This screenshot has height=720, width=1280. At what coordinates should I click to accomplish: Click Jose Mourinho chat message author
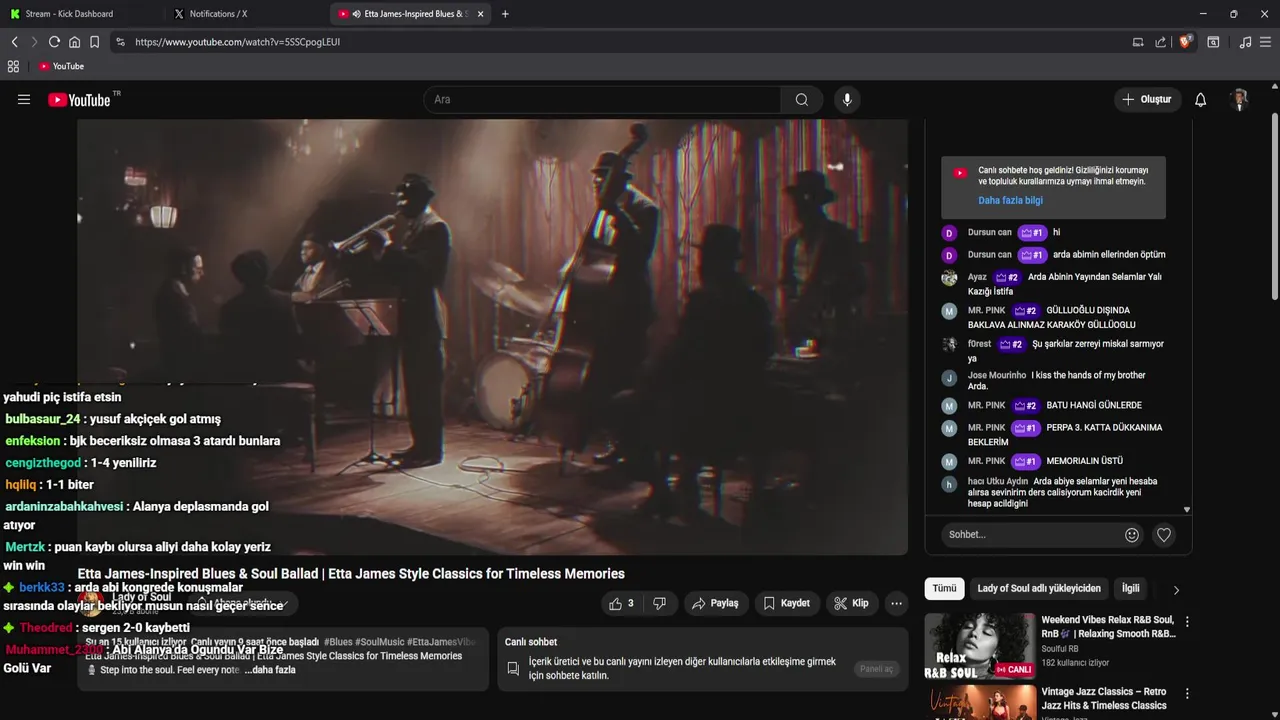coord(997,375)
